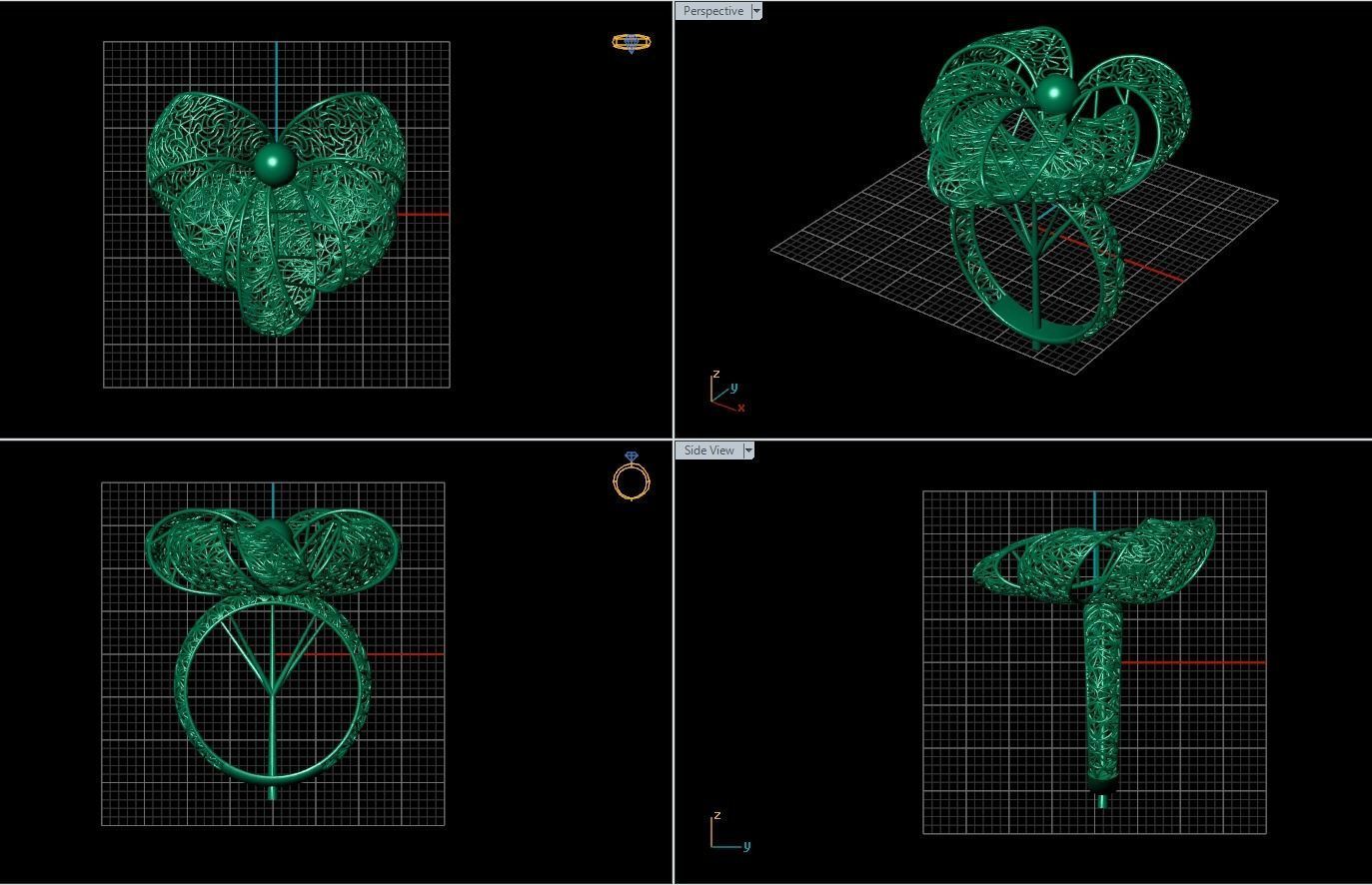
Task: Select the center sphere in top viewport
Action: point(274,164)
